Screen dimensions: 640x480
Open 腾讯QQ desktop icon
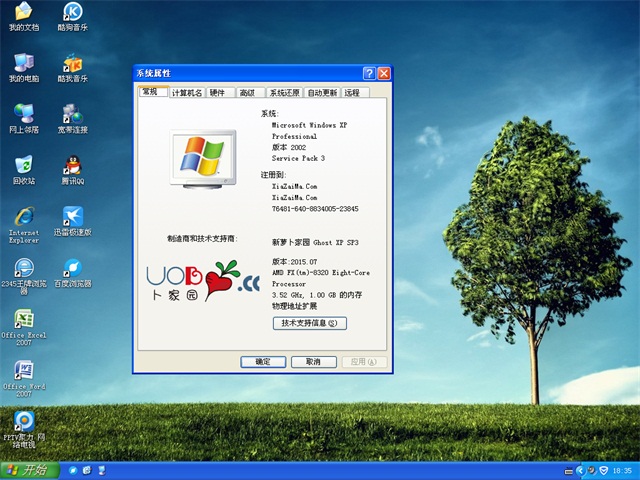click(x=72, y=166)
